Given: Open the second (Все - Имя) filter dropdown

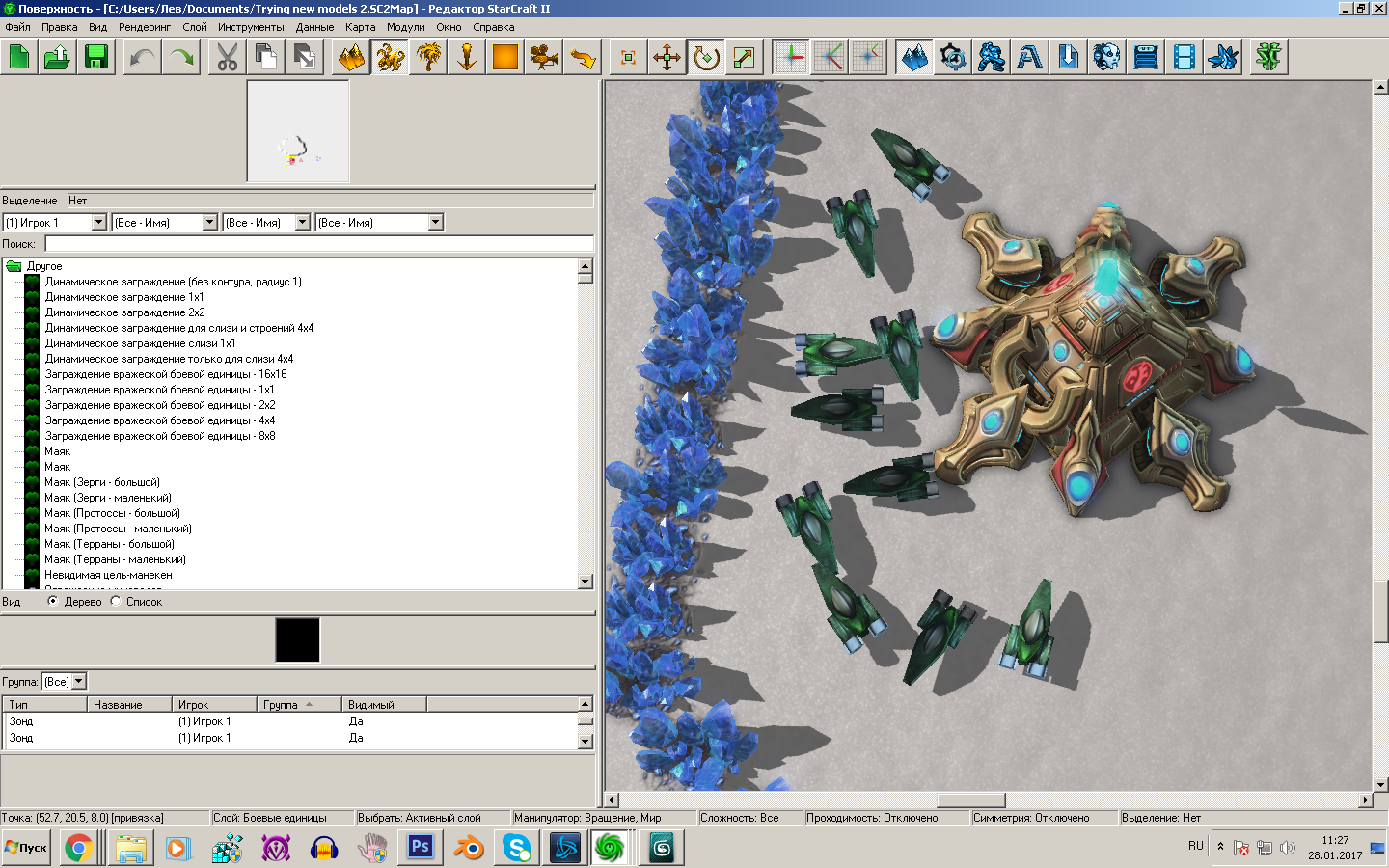Looking at the screenshot, I should tap(266, 222).
